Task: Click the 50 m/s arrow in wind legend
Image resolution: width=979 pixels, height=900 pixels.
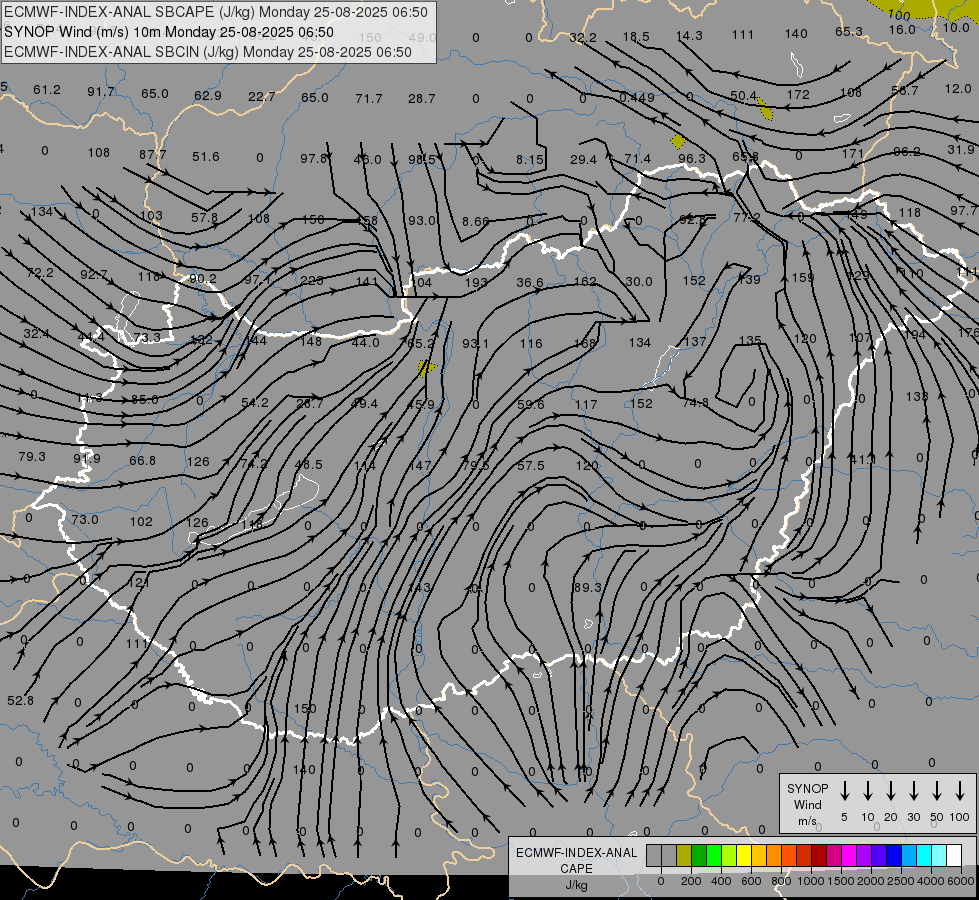Action: pyautogui.click(x=937, y=791)
